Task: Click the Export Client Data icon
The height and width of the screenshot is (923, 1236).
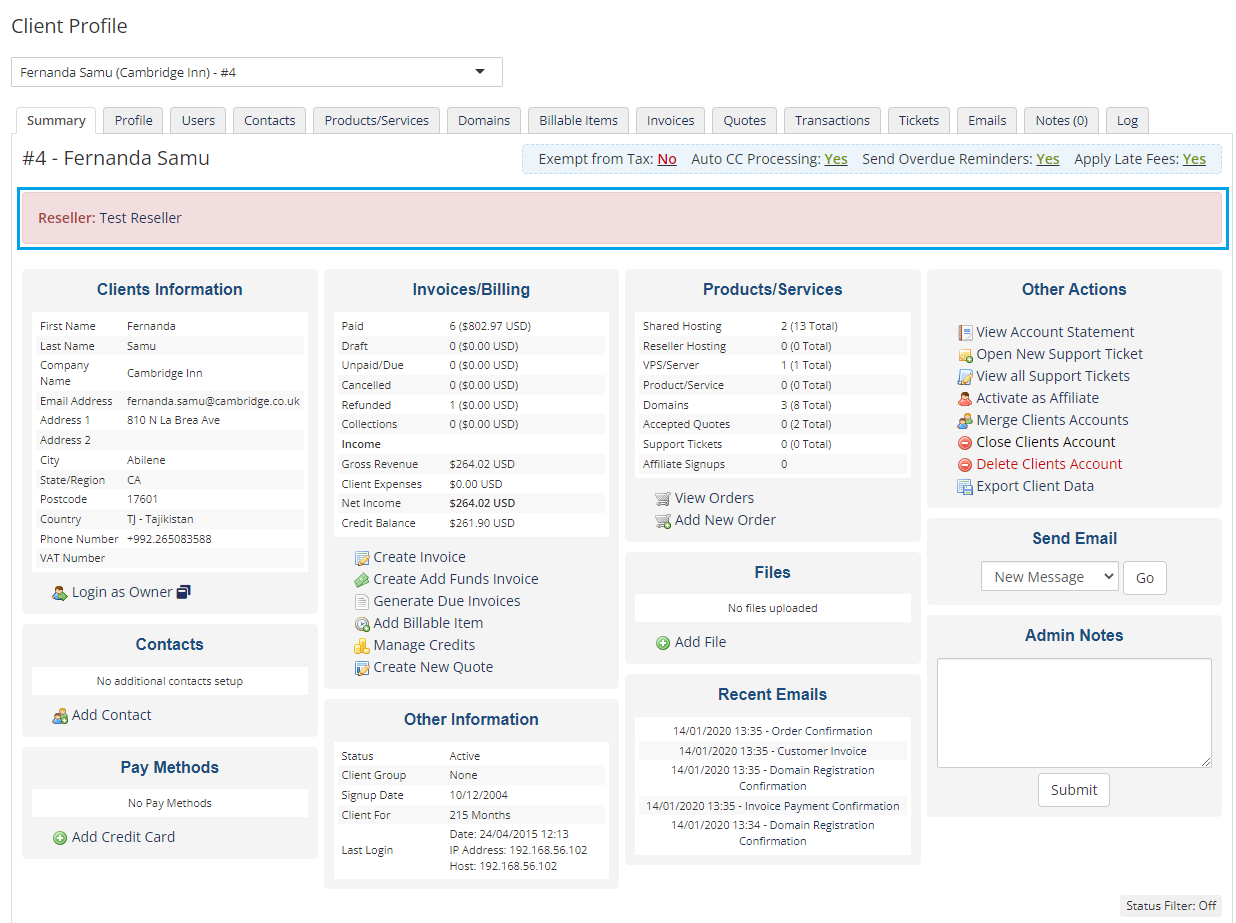Action: point(965,487)
